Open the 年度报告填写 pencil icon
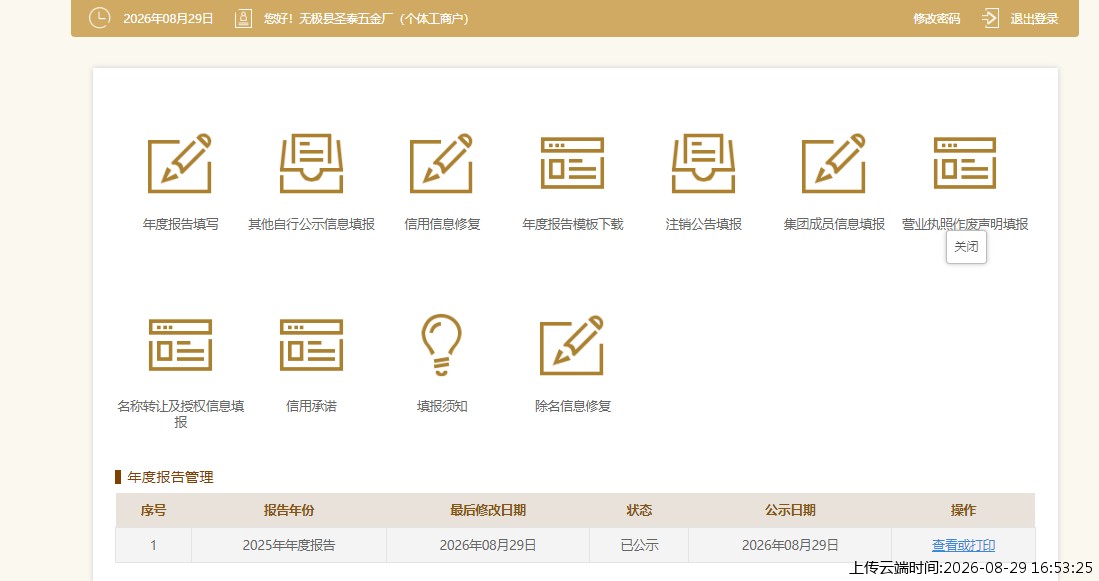The height and width of the screenshot is (581, 1099). 179,163
